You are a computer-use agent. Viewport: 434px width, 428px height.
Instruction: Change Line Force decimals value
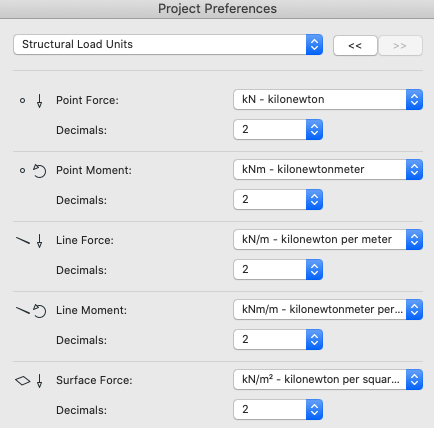(x=278, y=269)
